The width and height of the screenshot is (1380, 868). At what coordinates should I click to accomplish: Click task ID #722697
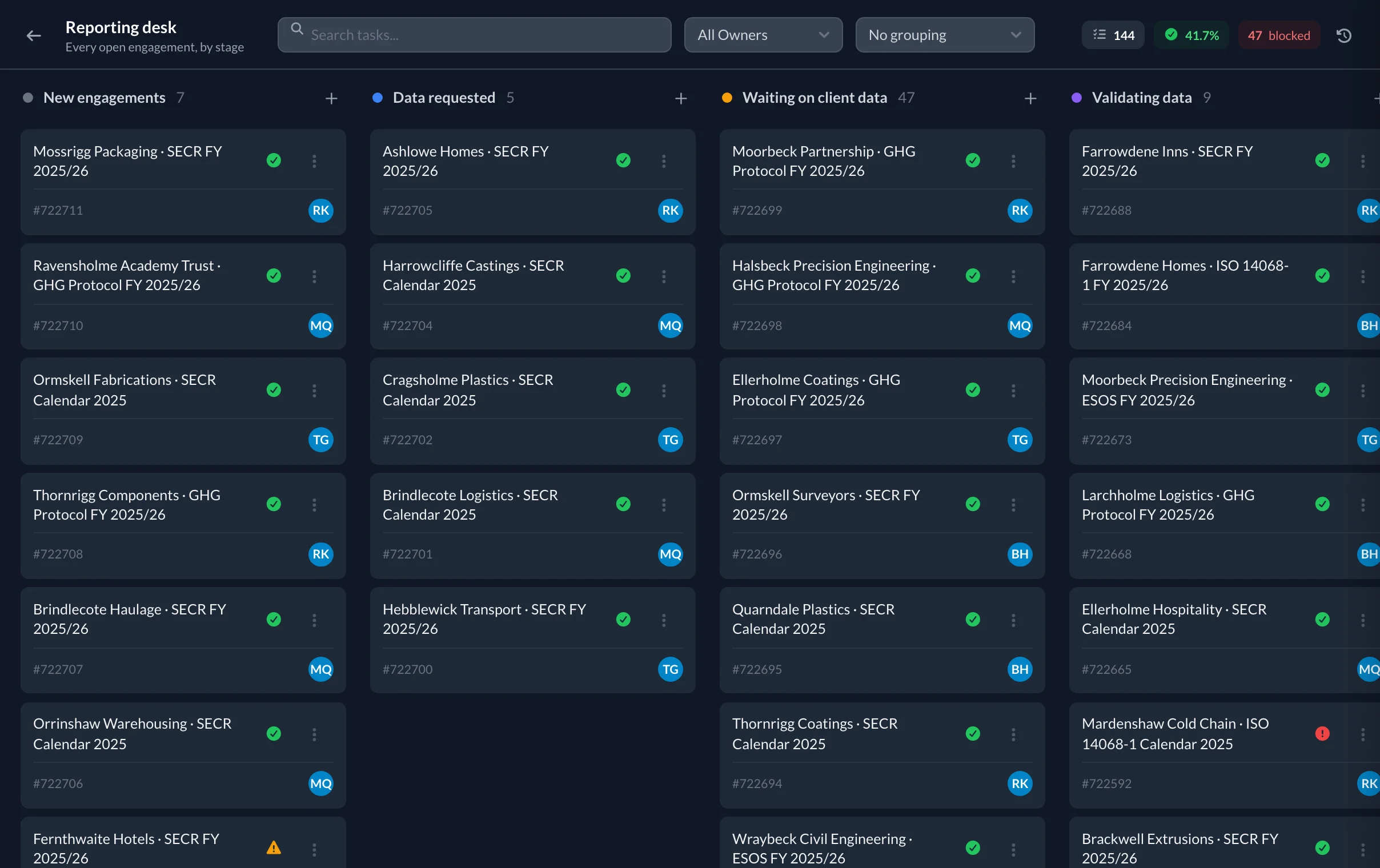757,440
